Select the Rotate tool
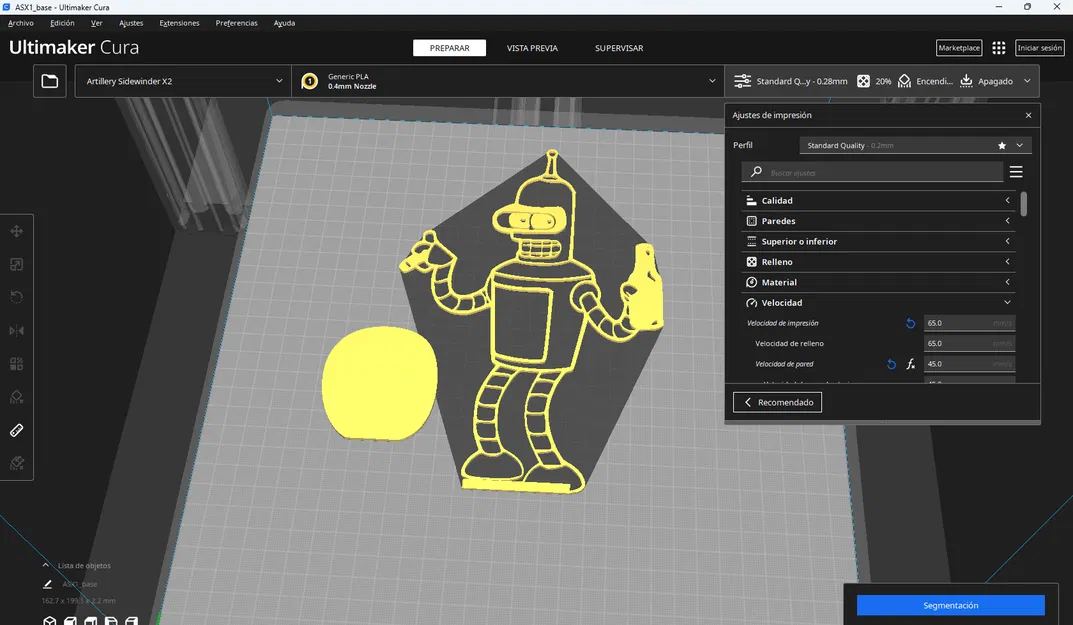 coord(16,296)
